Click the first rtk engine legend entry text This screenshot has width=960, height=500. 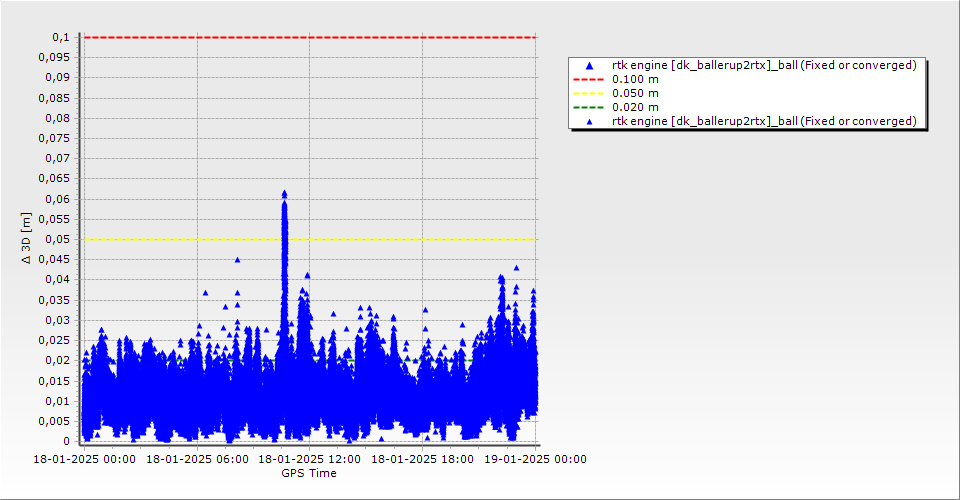[x=763, y=65]
